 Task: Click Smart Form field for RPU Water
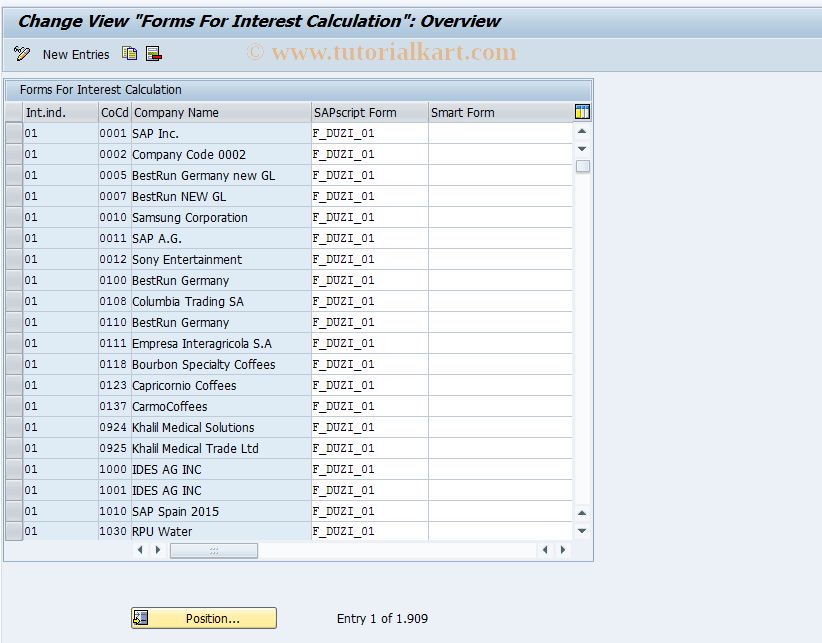point(501,531)
